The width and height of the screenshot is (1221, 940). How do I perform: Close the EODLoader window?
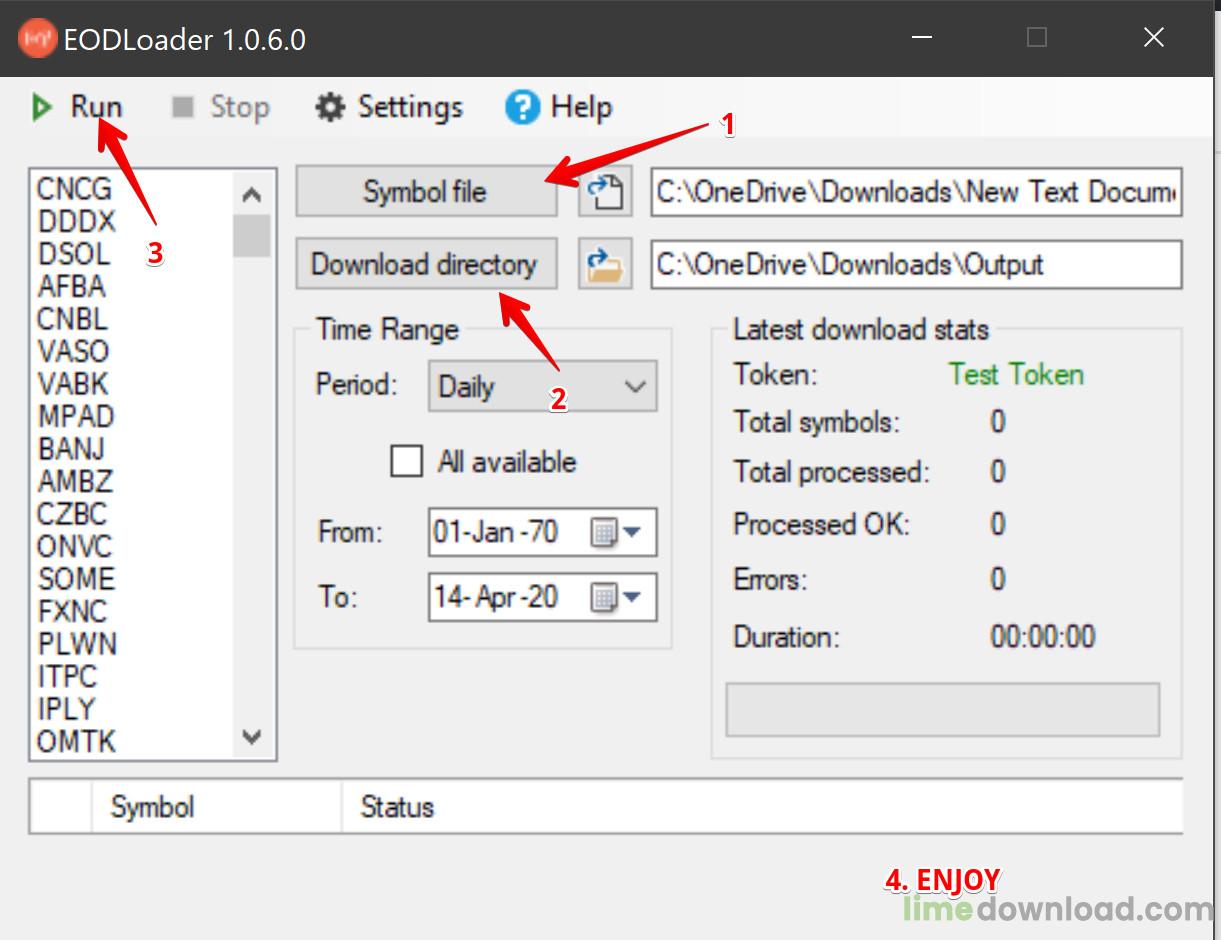point(1153,38)
